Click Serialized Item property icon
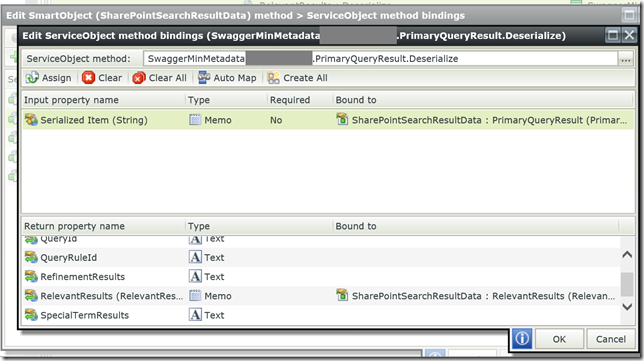The image size is (644, 361). pyautogui.click(x=31, y=120)
